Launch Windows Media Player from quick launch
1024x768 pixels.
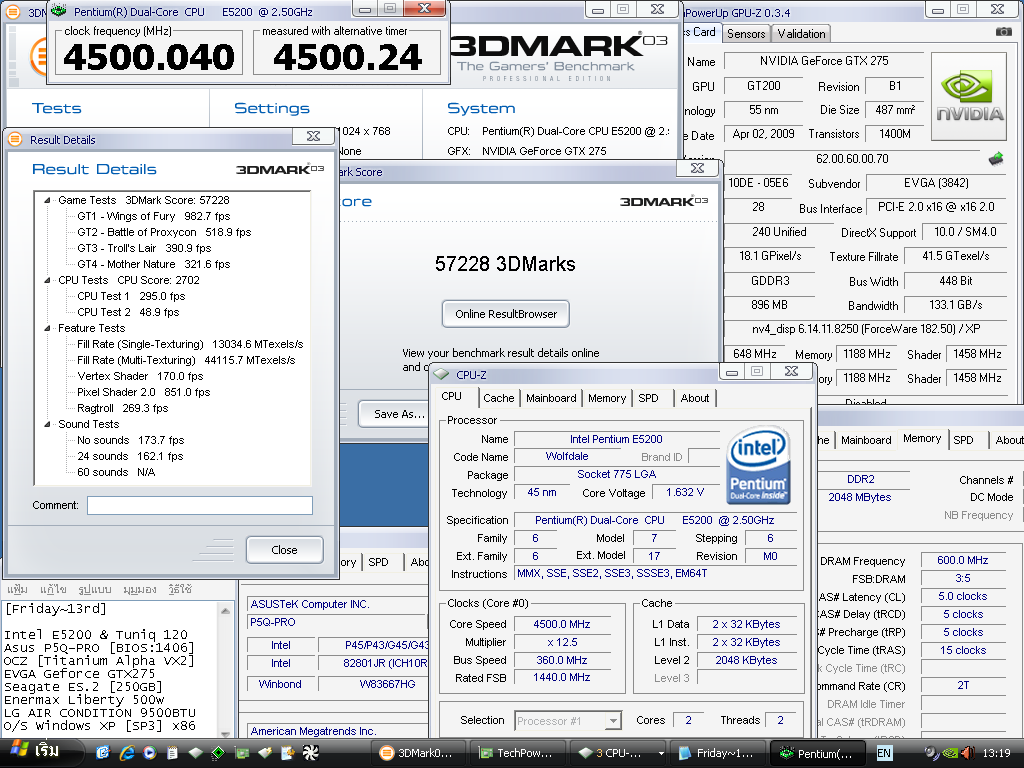pos(150,753)
